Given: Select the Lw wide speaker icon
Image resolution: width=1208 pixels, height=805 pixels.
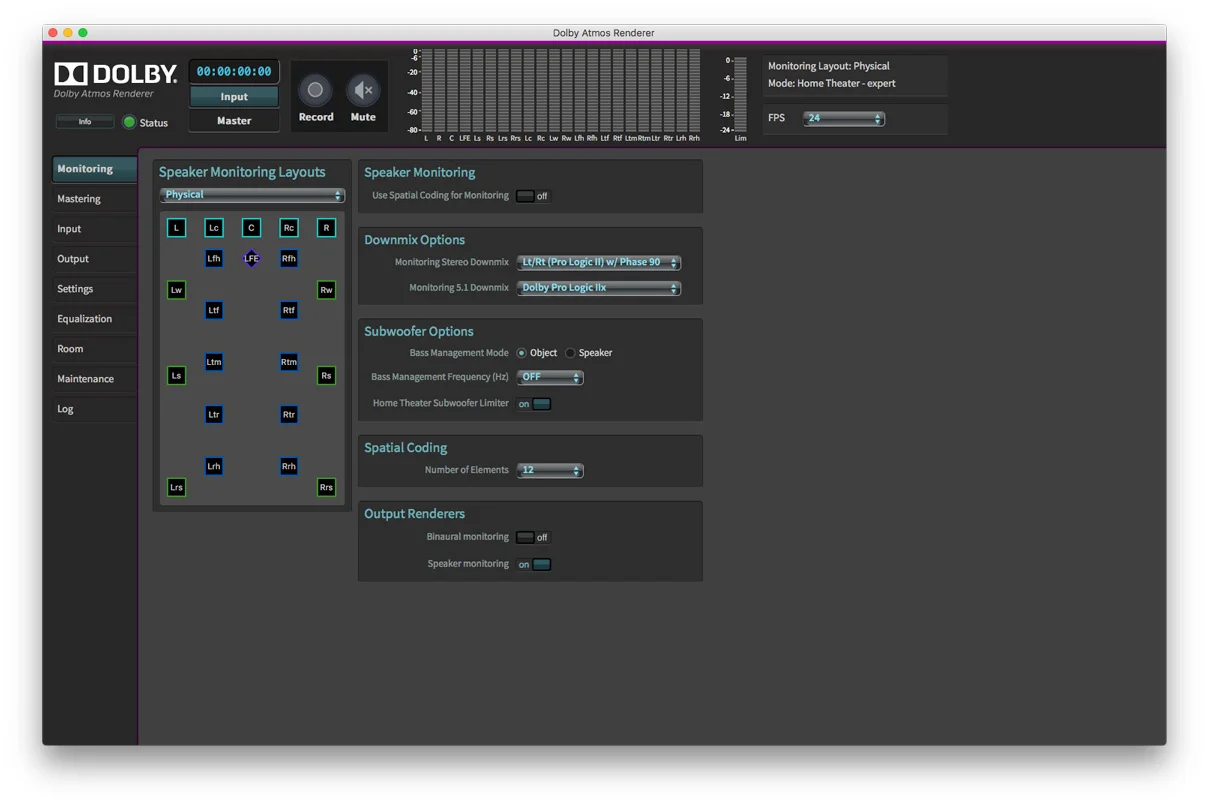Looking at the screenshot, I should 177,290.
